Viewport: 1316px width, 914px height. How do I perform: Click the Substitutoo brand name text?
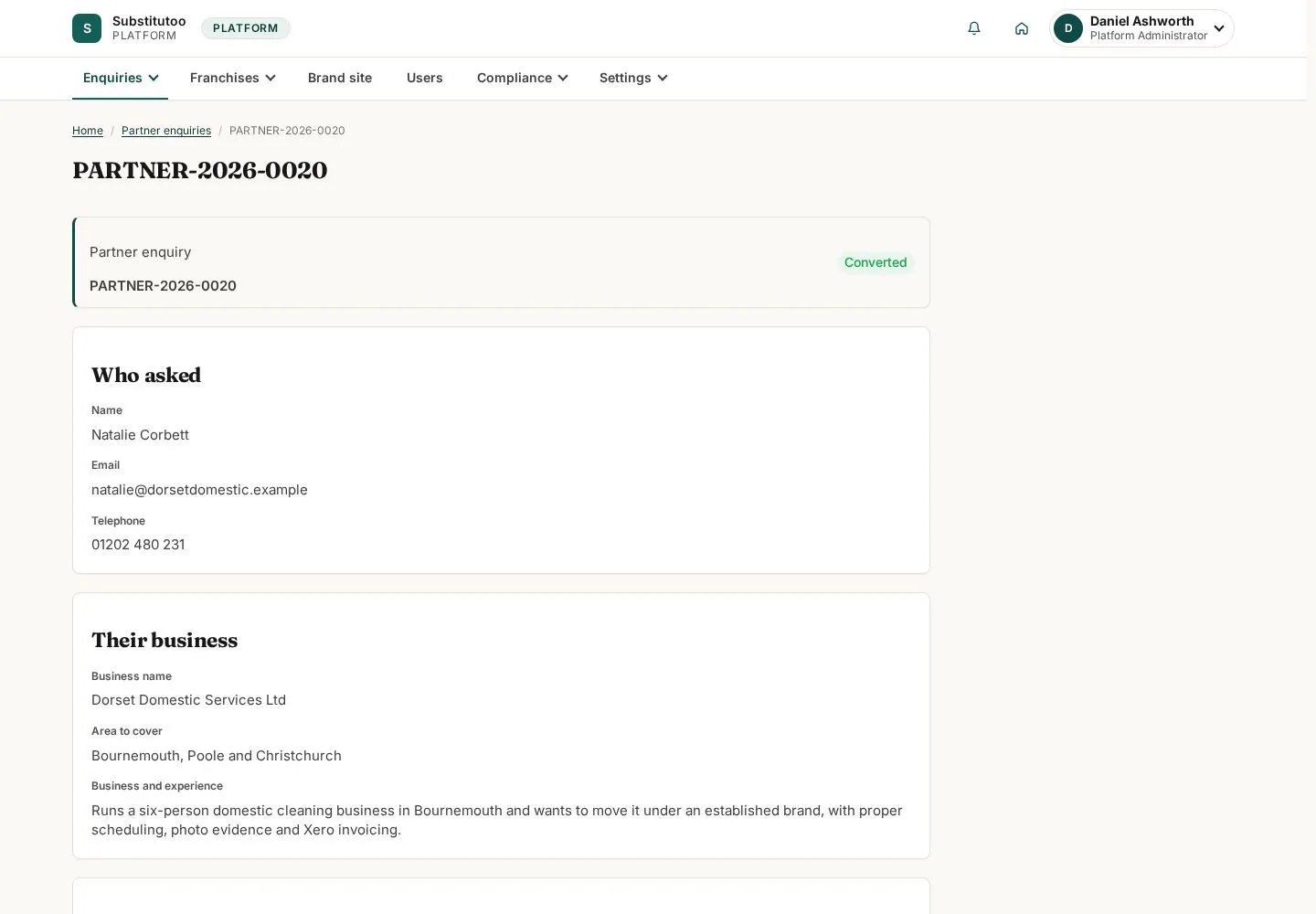pyautogui.click(x=149, y=21)
